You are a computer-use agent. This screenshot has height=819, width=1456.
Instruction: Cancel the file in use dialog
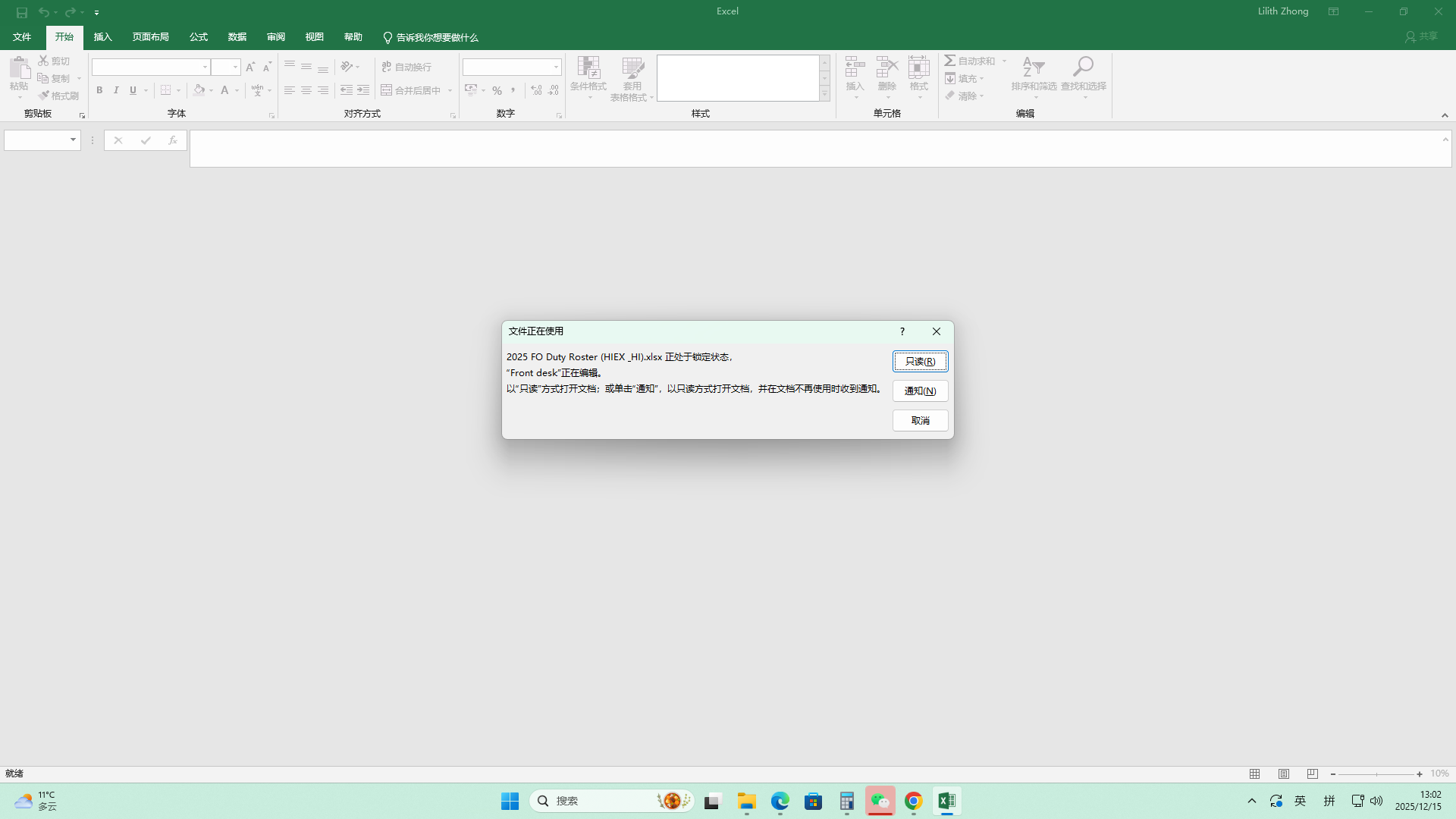[920, 420]
